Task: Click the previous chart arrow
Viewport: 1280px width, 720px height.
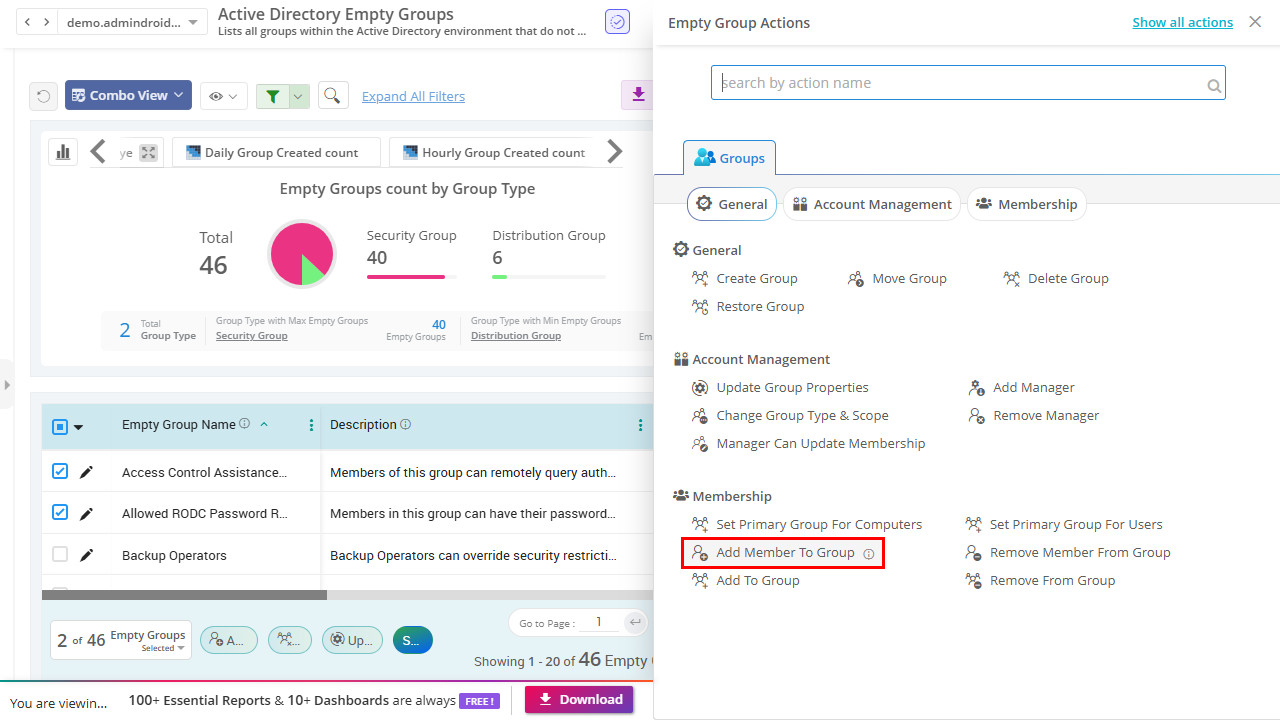Action: coord(98,152)
